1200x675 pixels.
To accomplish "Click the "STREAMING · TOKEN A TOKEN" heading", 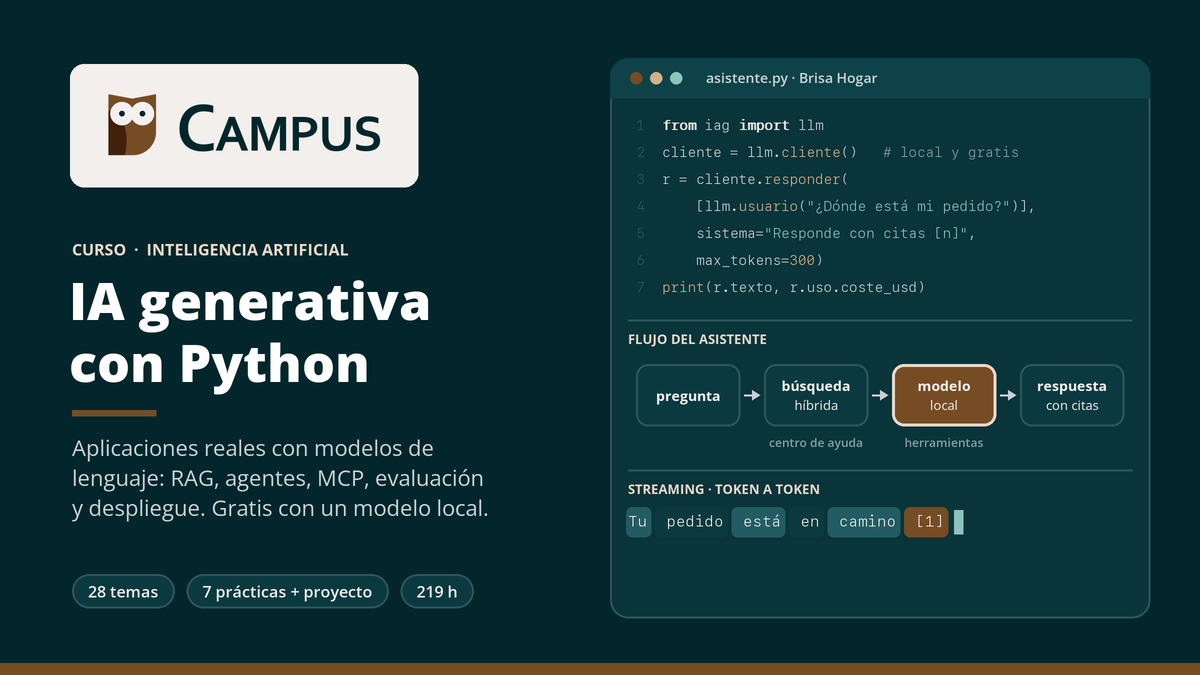I will click(x=724, y=489).
